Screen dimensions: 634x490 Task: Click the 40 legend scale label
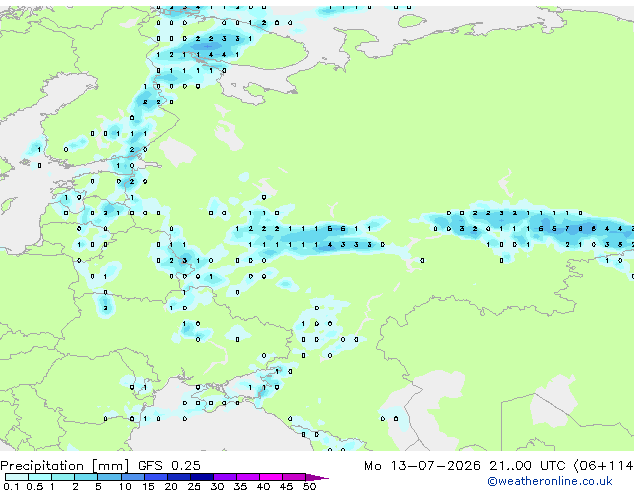tap(264, 486)
